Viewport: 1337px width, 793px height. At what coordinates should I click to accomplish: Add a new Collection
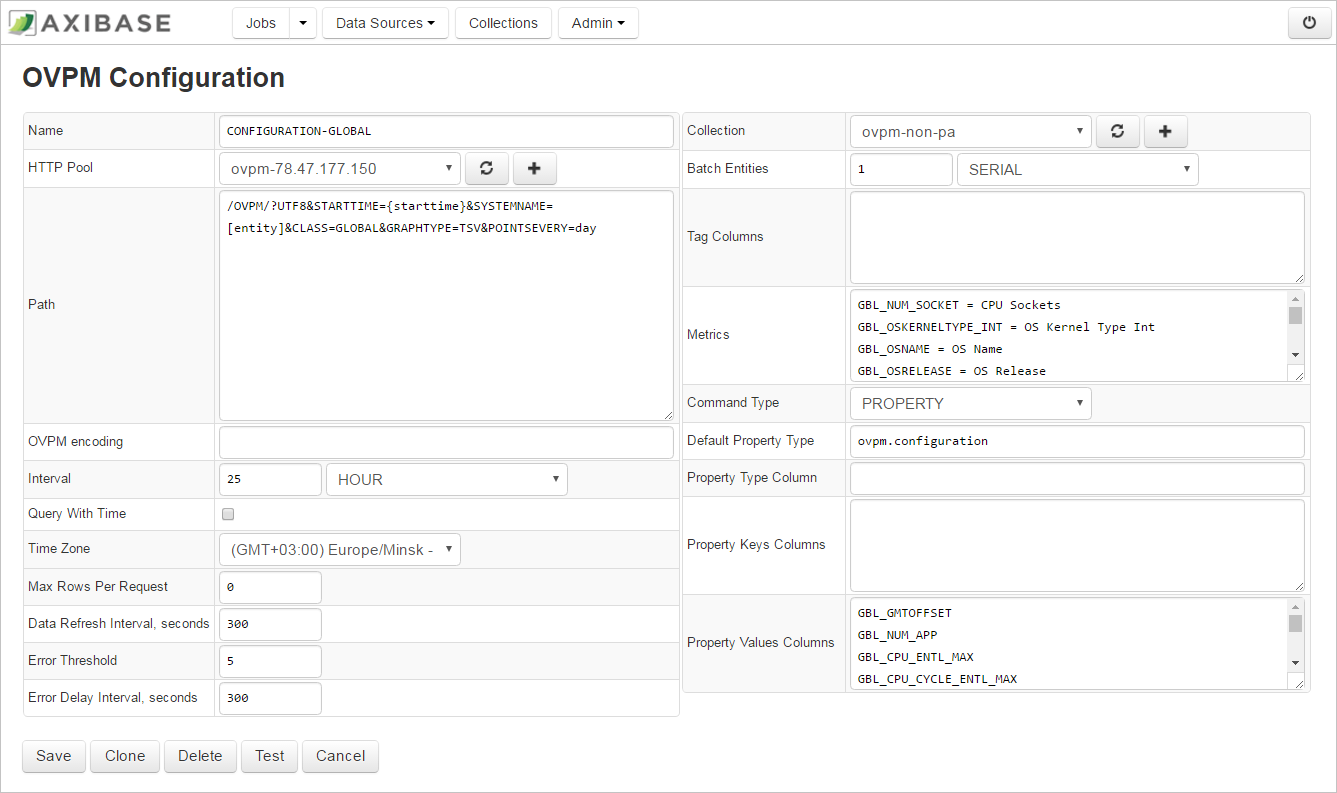pos(1165,131)
